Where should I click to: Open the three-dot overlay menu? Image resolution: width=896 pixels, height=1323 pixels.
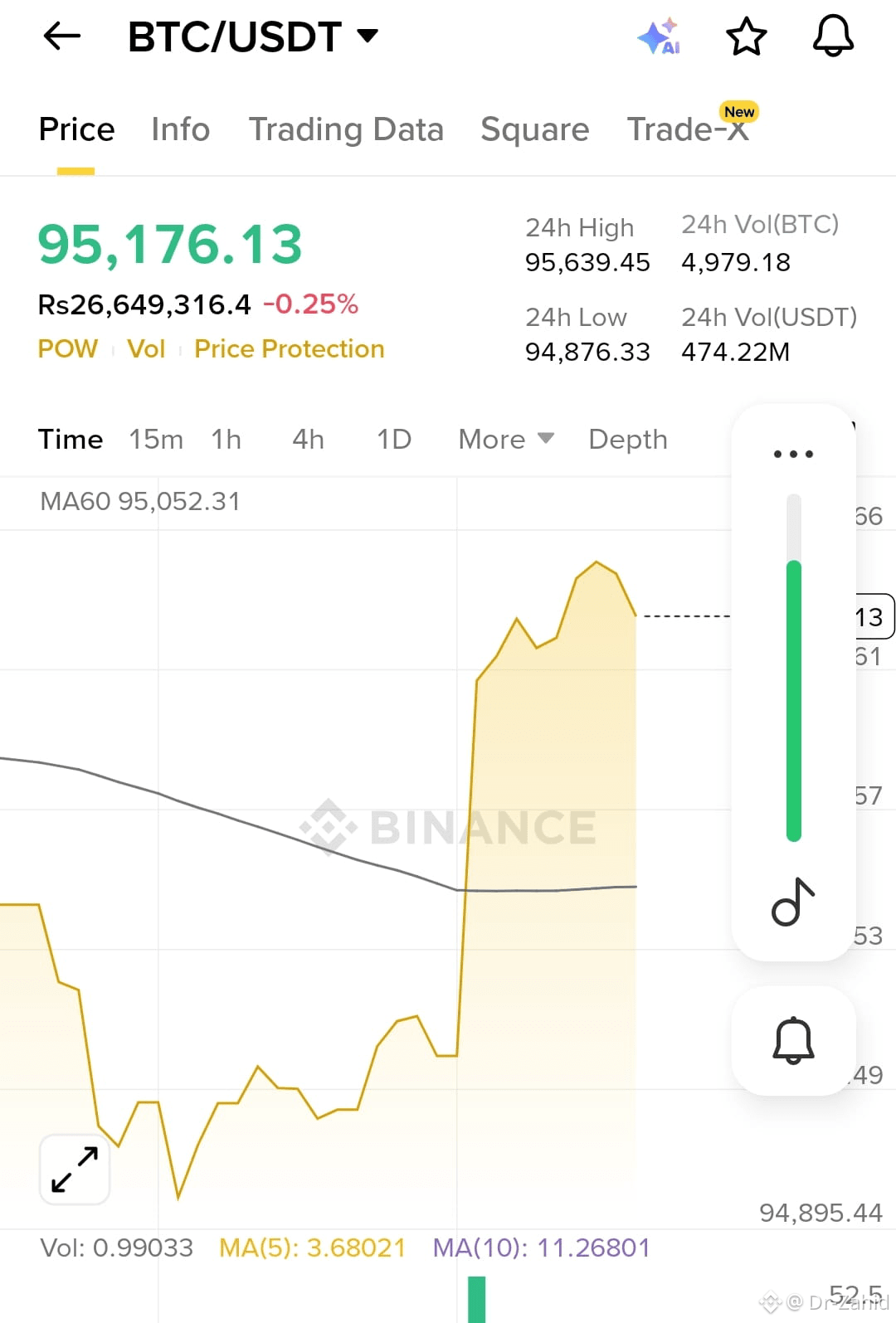point(793,454)
